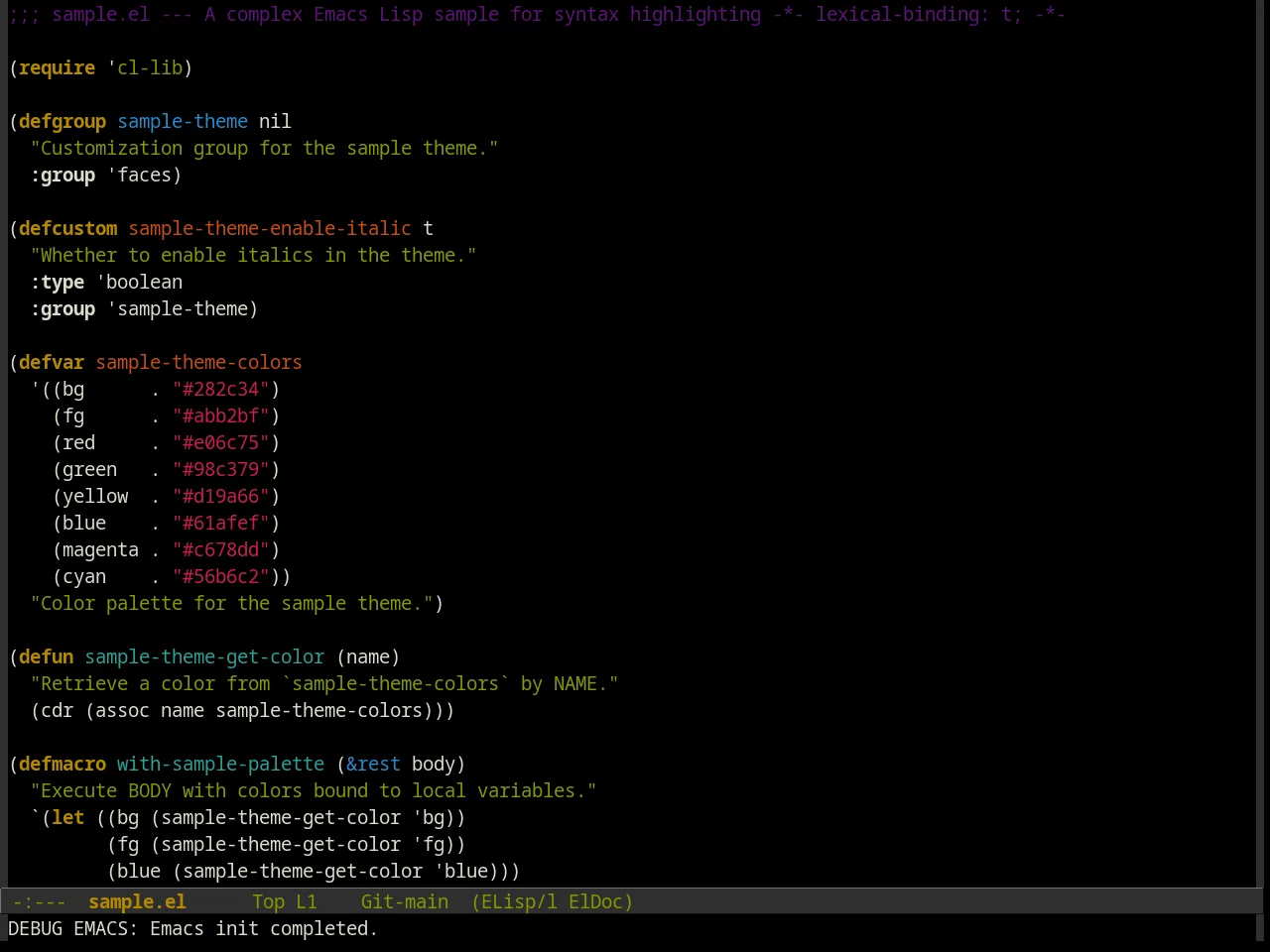Click the 'magenta' key in the color alist
Screen dimensions: 1270x952
pos(100,549)
